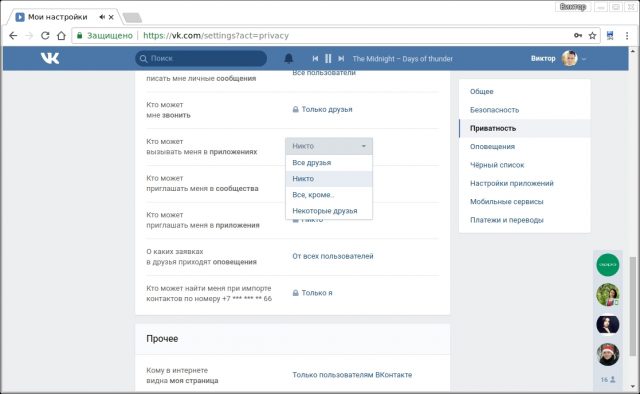Bookmark page with the star icon
This screenshot has height=394, width=640.
coord(592,36)
